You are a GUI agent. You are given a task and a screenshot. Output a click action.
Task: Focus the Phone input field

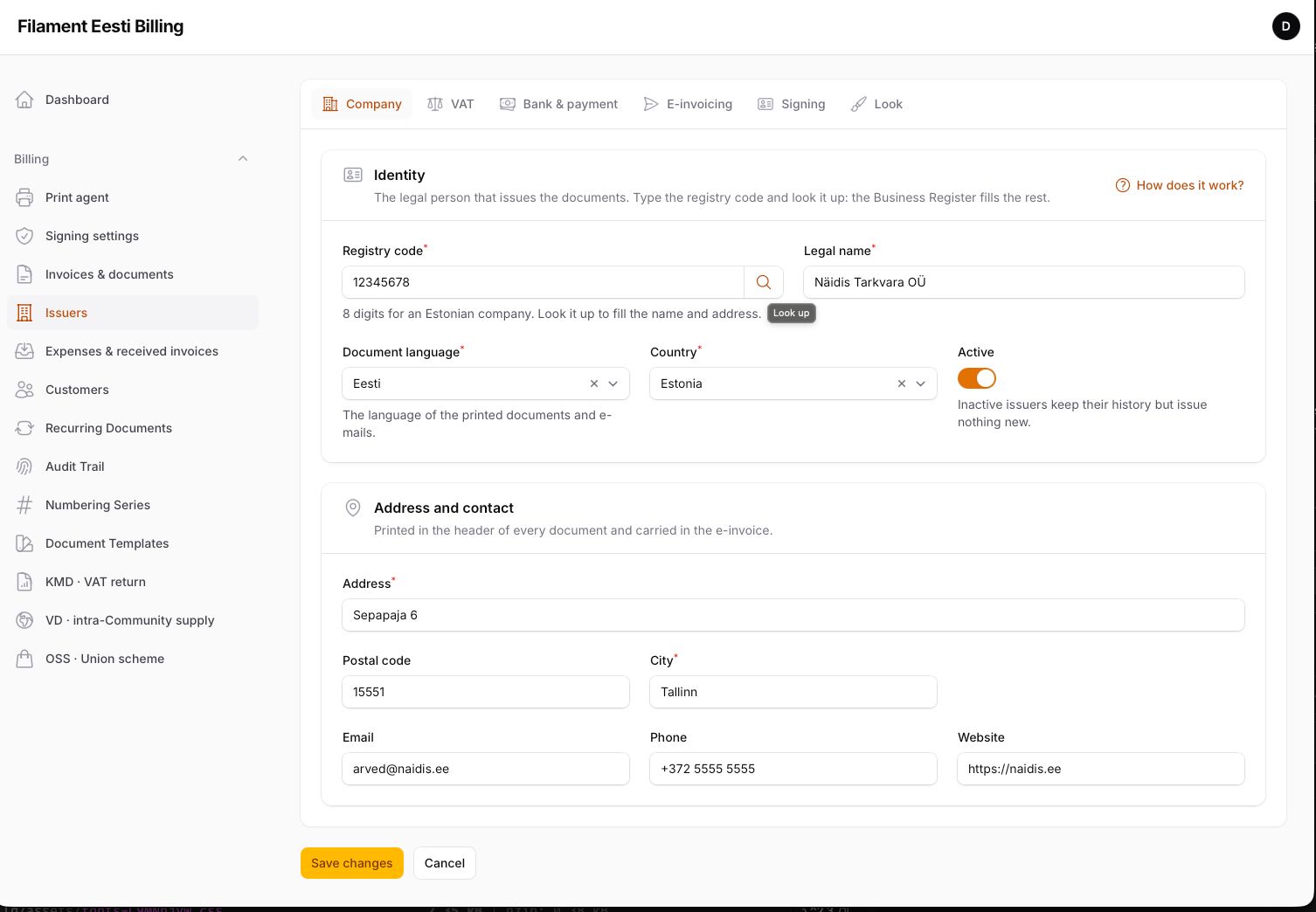(793, 769)
